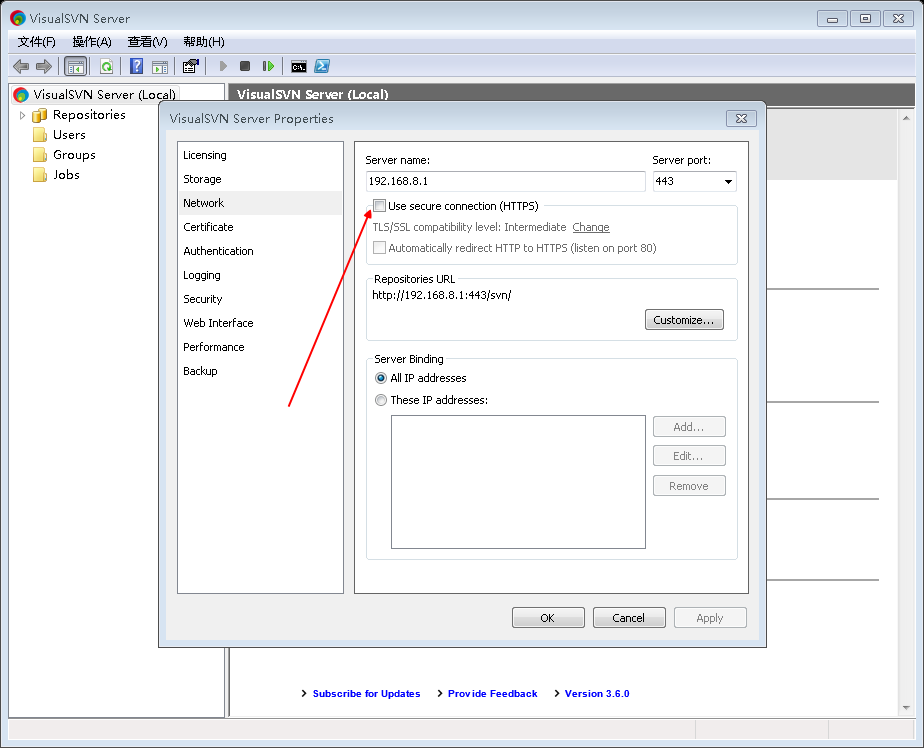
Task: Click the Edit... IP address button
Action: point(689,456)
